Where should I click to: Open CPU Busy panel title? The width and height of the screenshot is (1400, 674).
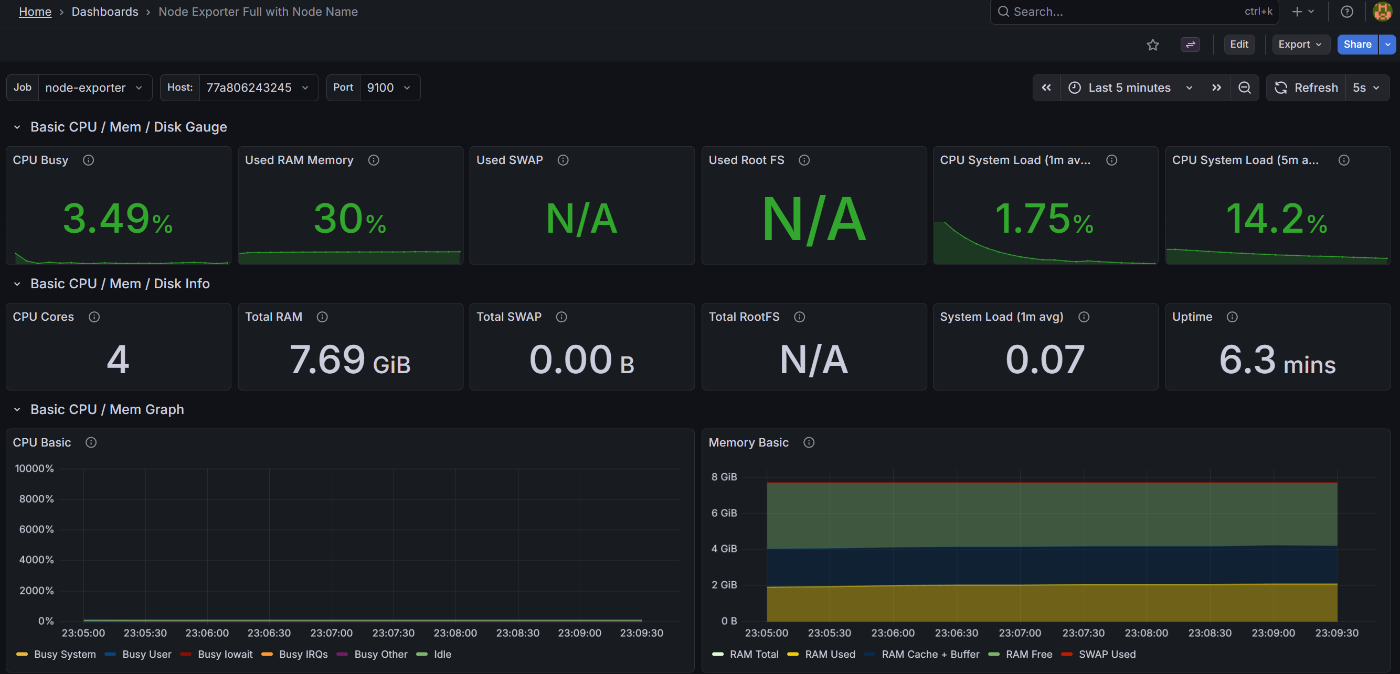click(41, 160)
